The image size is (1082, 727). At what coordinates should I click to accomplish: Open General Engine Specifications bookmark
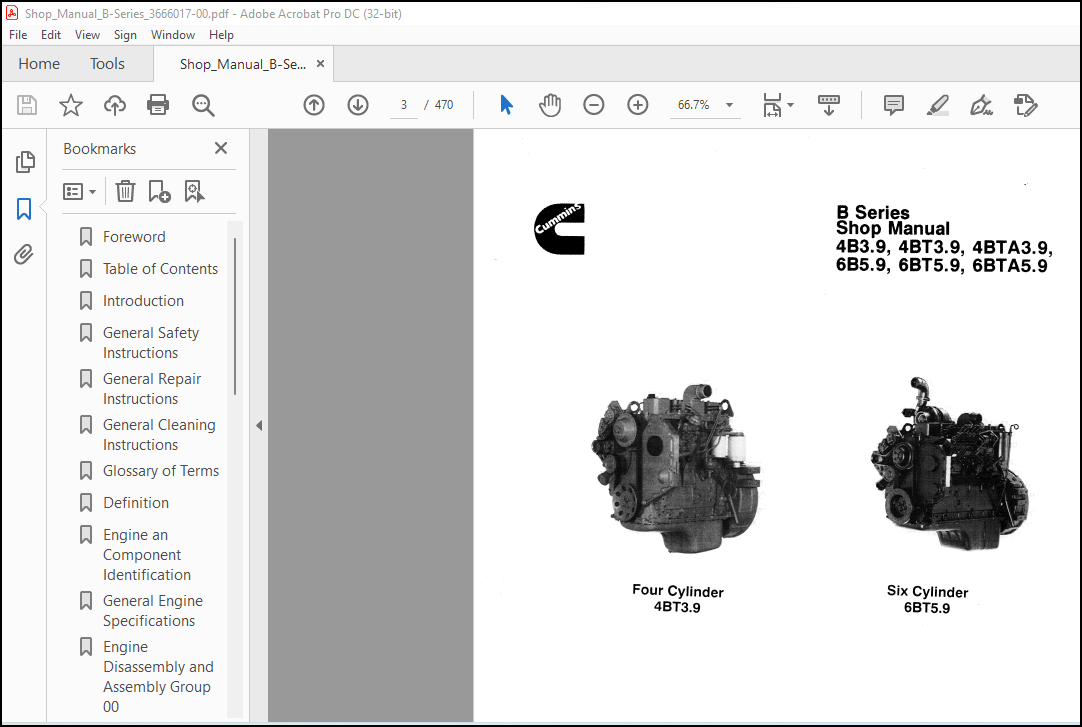coord(153,611)
